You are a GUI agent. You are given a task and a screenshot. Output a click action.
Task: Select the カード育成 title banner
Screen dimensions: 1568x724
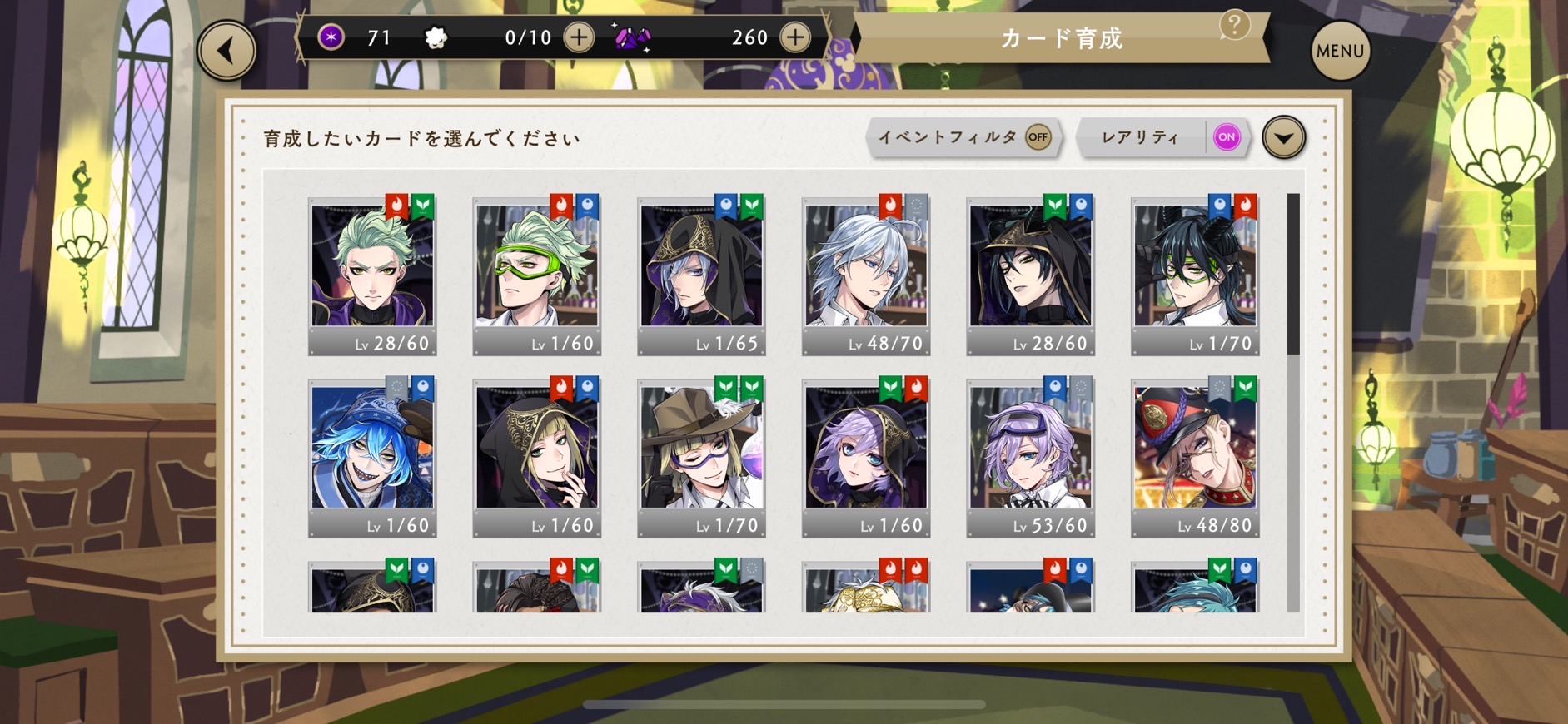[1061, 38]
